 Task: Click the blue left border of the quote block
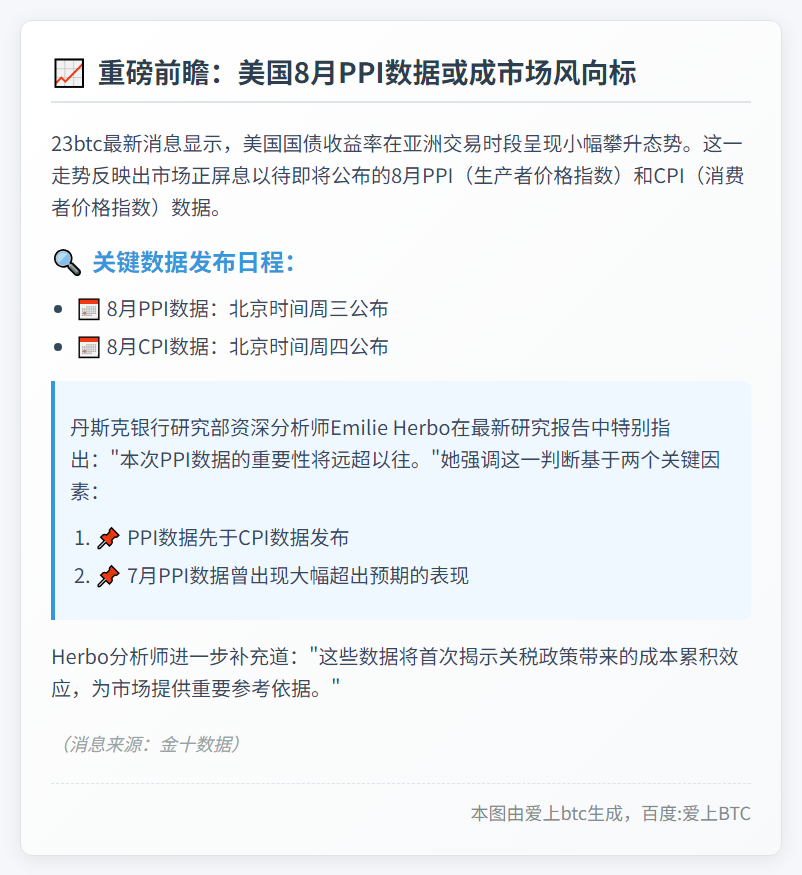tap(53, 500)
